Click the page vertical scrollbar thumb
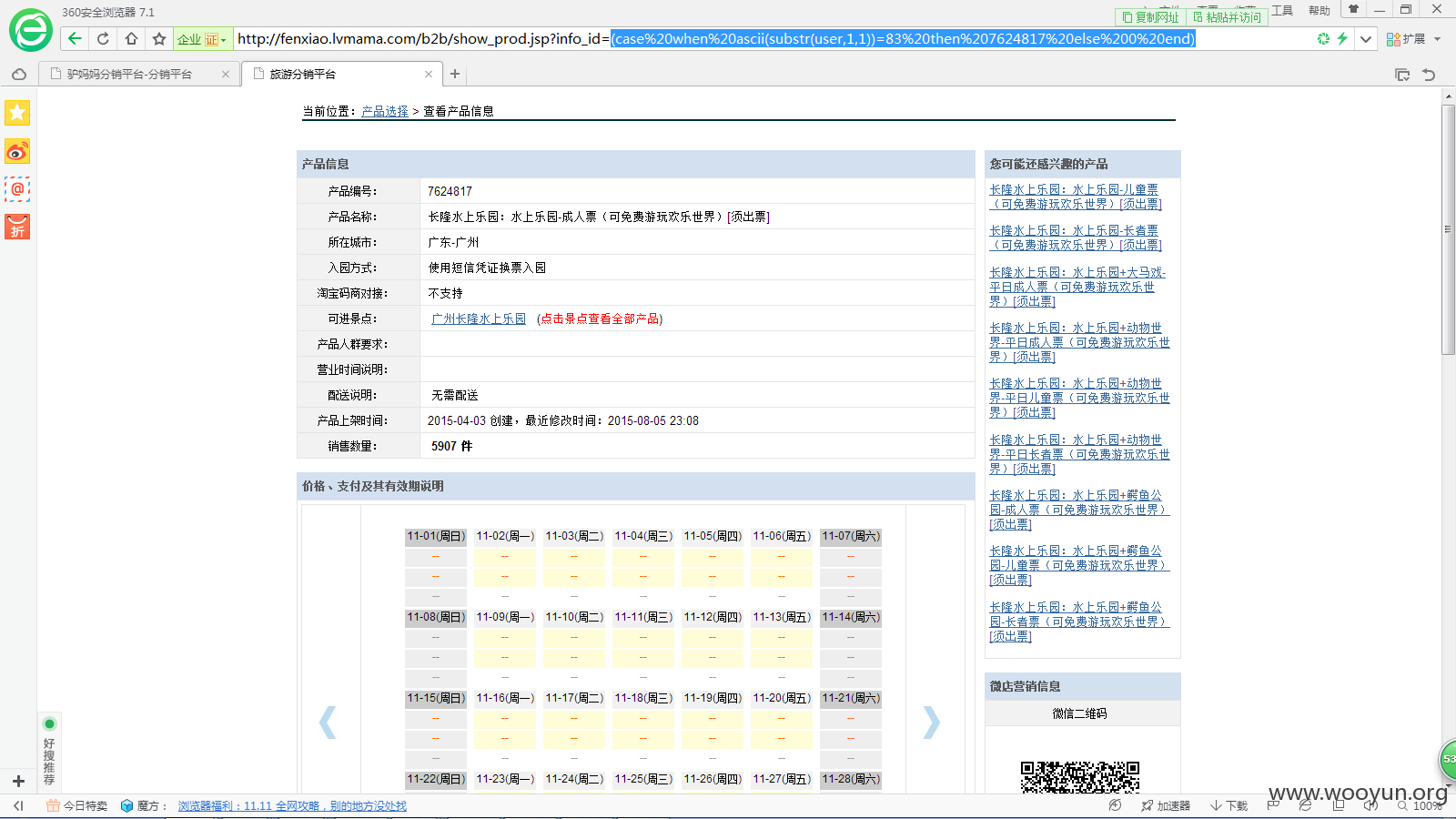The width and height of the screenshot is (1456, 819). coord(1448,229)
